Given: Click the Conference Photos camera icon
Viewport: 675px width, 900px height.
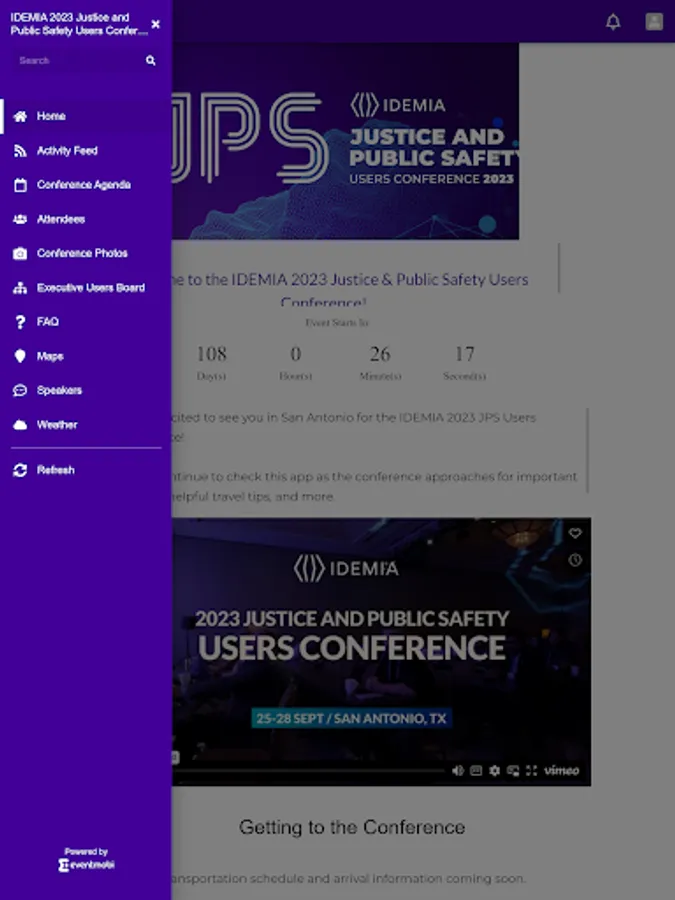Looking at the screenshot, I should click(x=20, y=254).
